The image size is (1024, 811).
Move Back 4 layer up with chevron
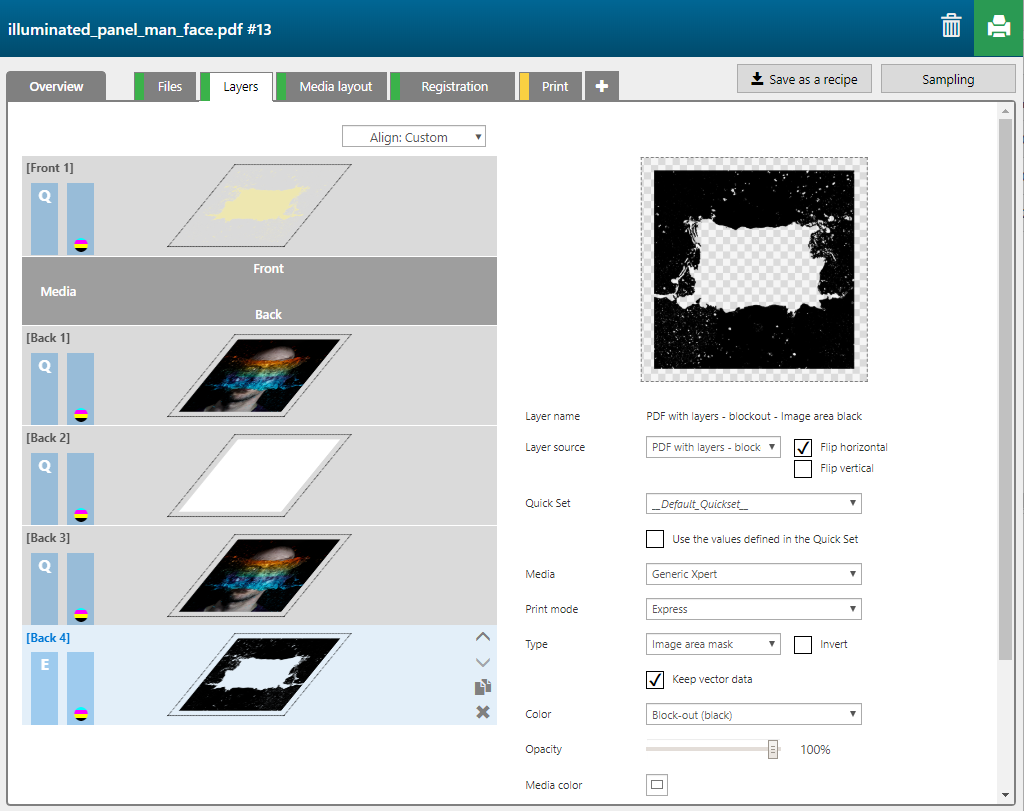[x=482, y=636]
